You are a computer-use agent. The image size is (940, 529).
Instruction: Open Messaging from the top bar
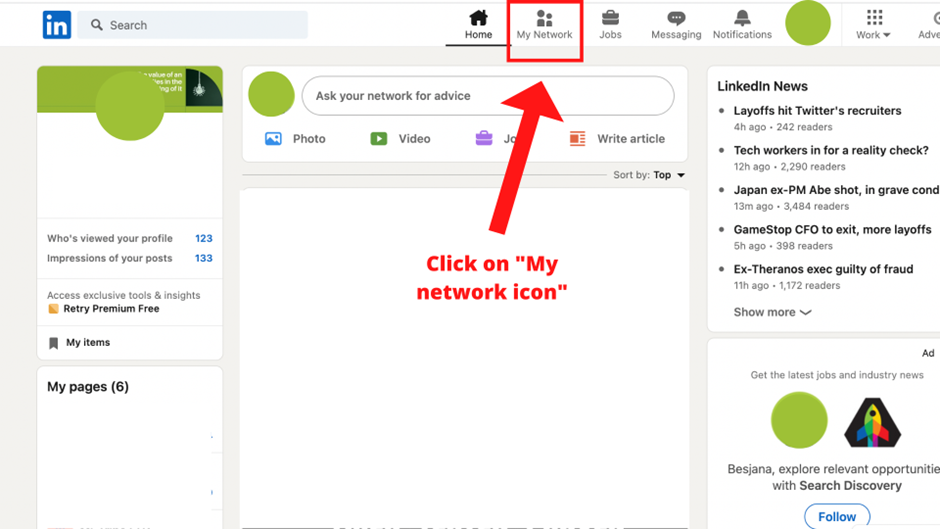[x=676, y=25]
